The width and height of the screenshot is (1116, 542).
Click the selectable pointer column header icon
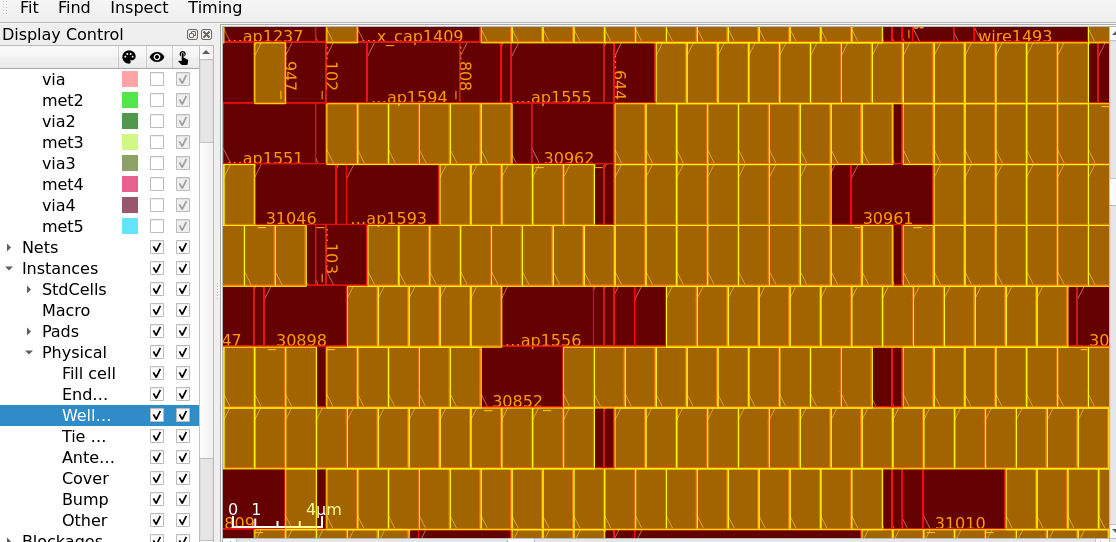pos(183,58)
